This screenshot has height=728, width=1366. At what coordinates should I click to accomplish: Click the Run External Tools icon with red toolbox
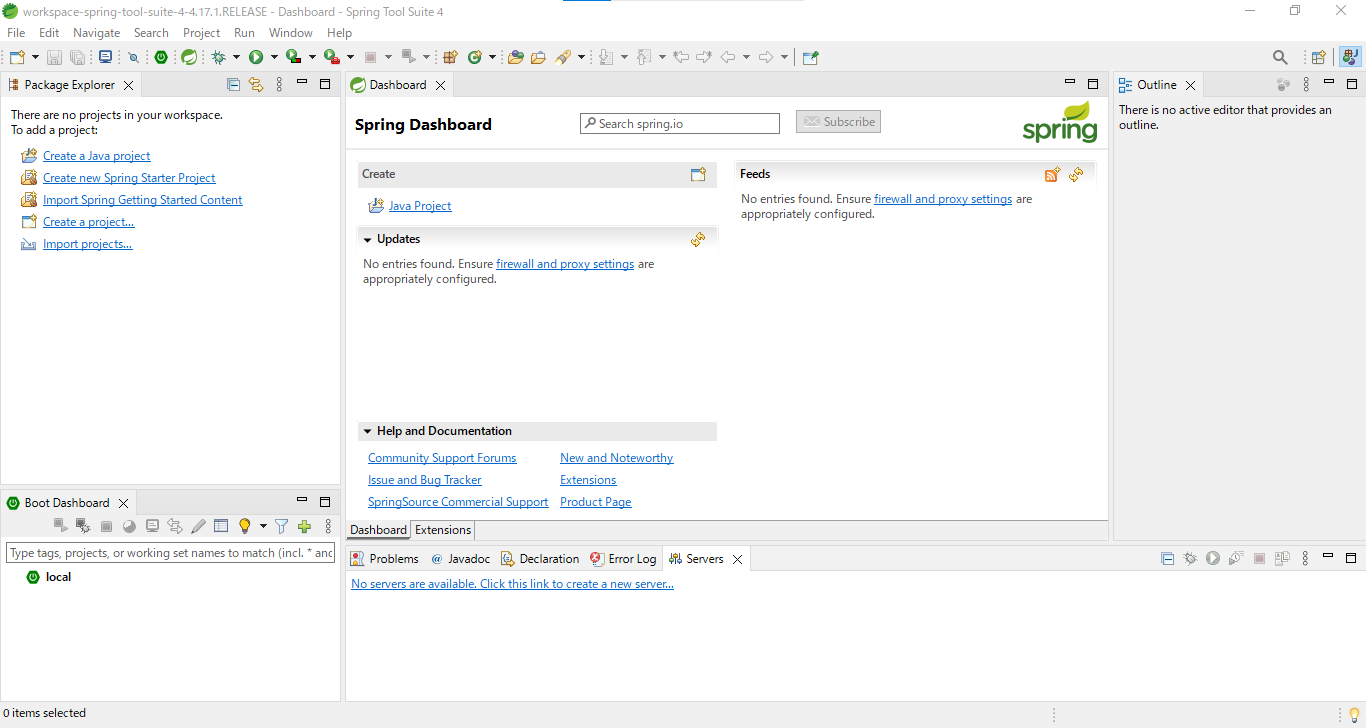click(x=332, y=58)
